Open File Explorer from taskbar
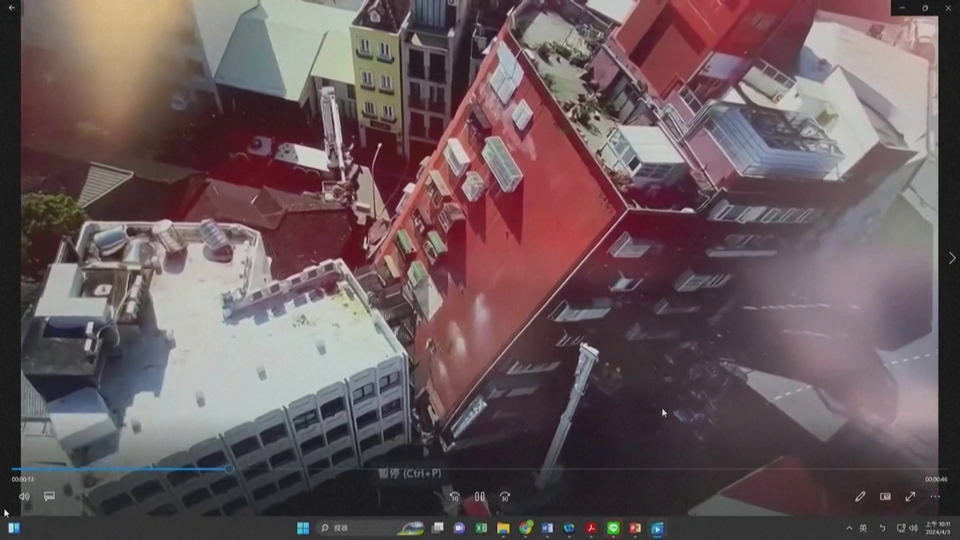The width and height of the screenshot is (960, 540). [x=503, y=528]
